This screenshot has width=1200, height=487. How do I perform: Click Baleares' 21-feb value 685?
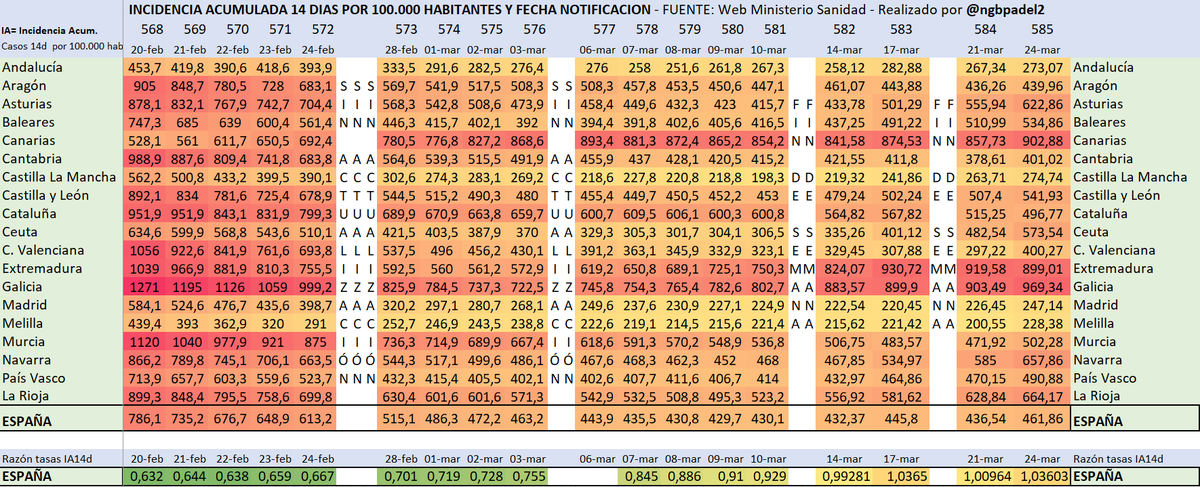[188, 122]
